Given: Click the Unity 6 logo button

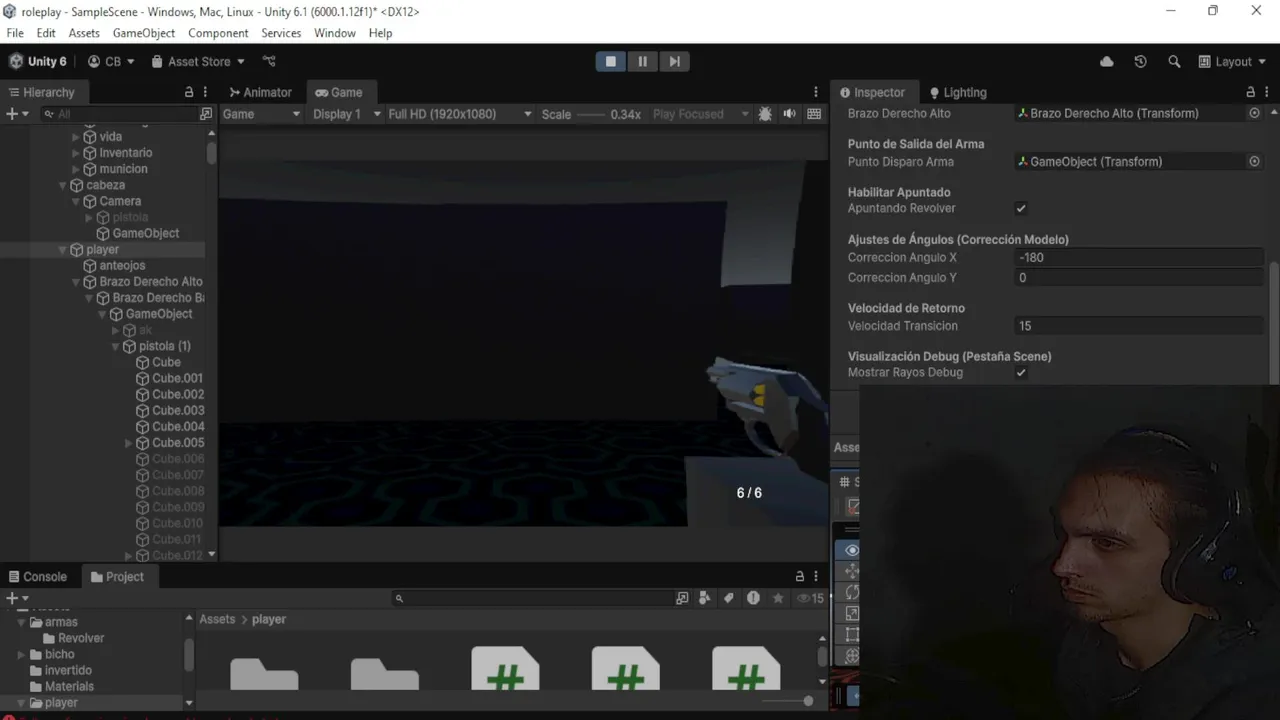Looking at the screenshot, I should [x=38, y=61].
